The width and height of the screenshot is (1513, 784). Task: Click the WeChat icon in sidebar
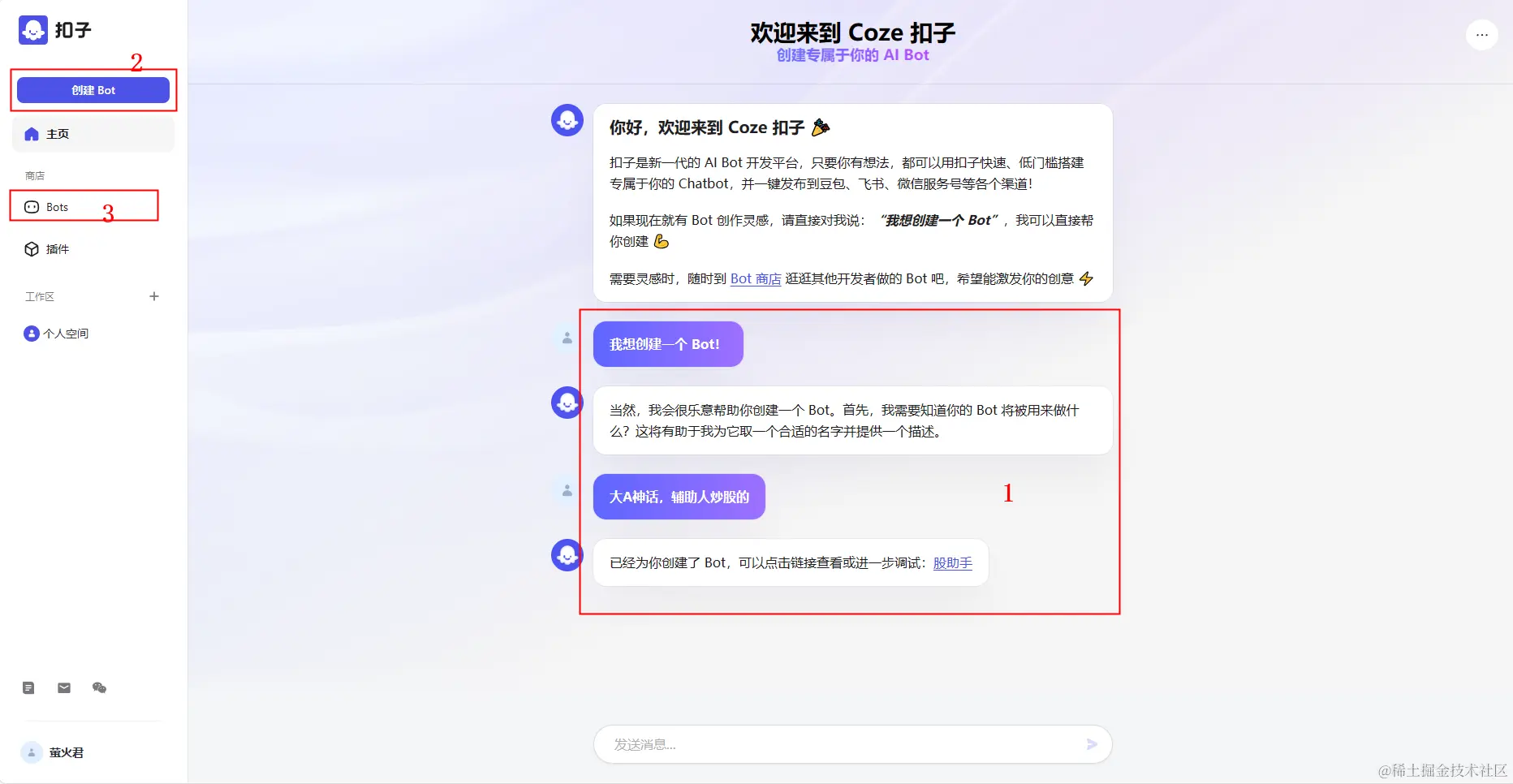100,688
